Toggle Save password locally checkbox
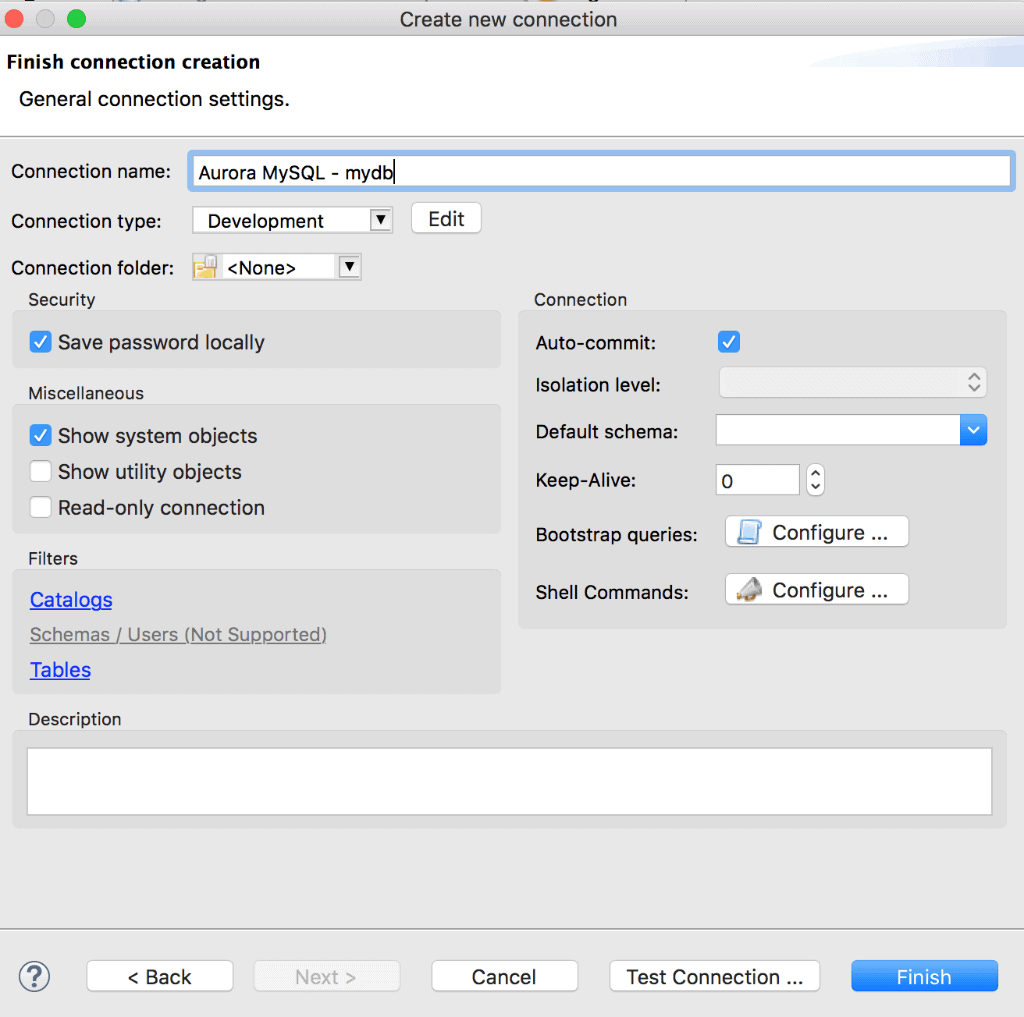This screenshot has height=1017, width=1024. point(40,342)
